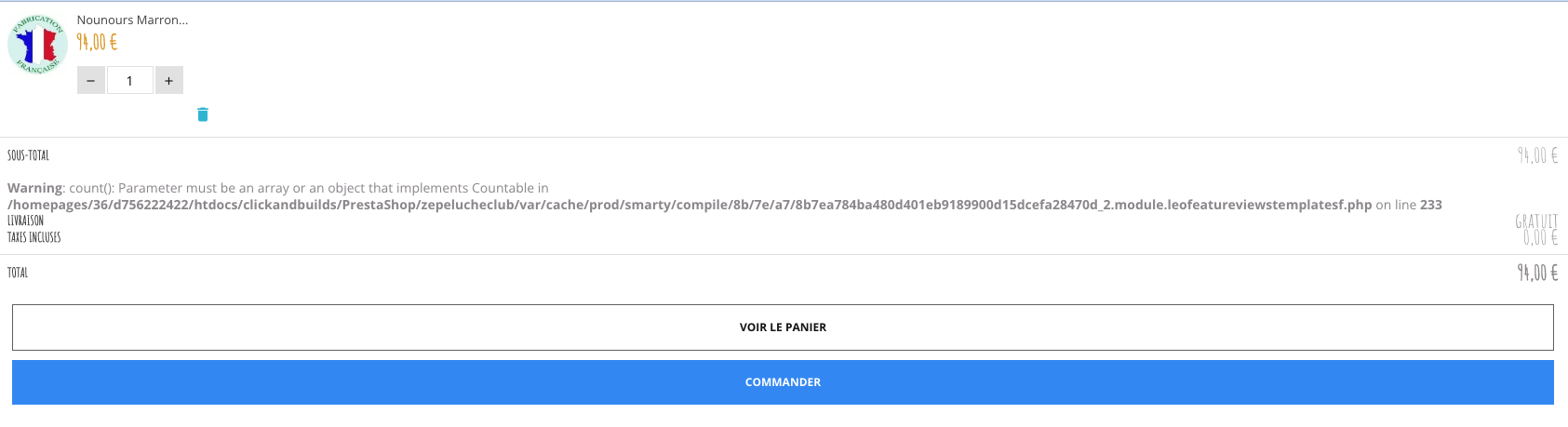Click the bold Warning text
Viewport: 1568px width, 427px height.
point(34,188)
